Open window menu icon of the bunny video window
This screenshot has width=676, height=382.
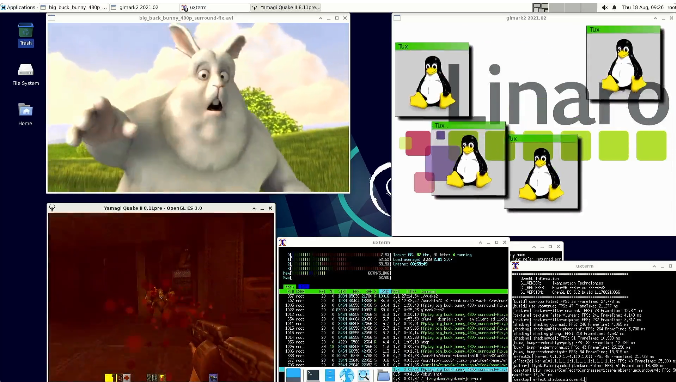click(x=51, y=18)
